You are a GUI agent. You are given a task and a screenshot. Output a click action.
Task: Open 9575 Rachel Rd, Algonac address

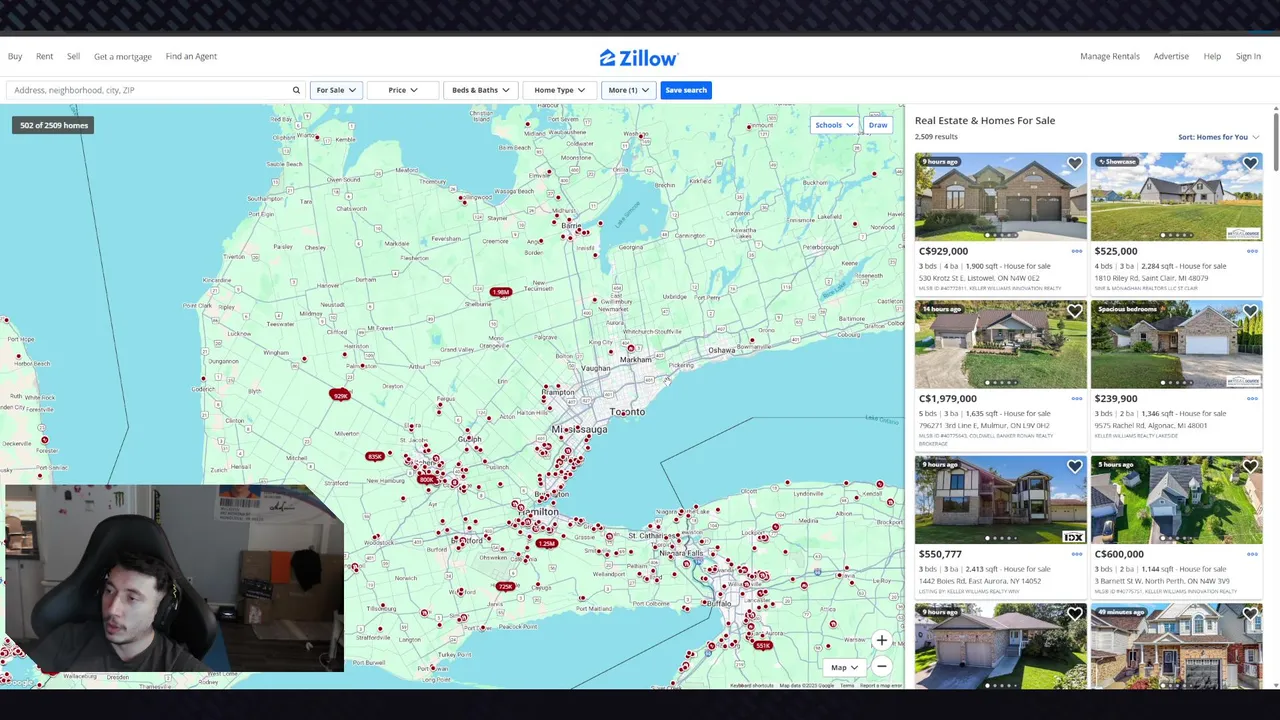pos(1150,425)
